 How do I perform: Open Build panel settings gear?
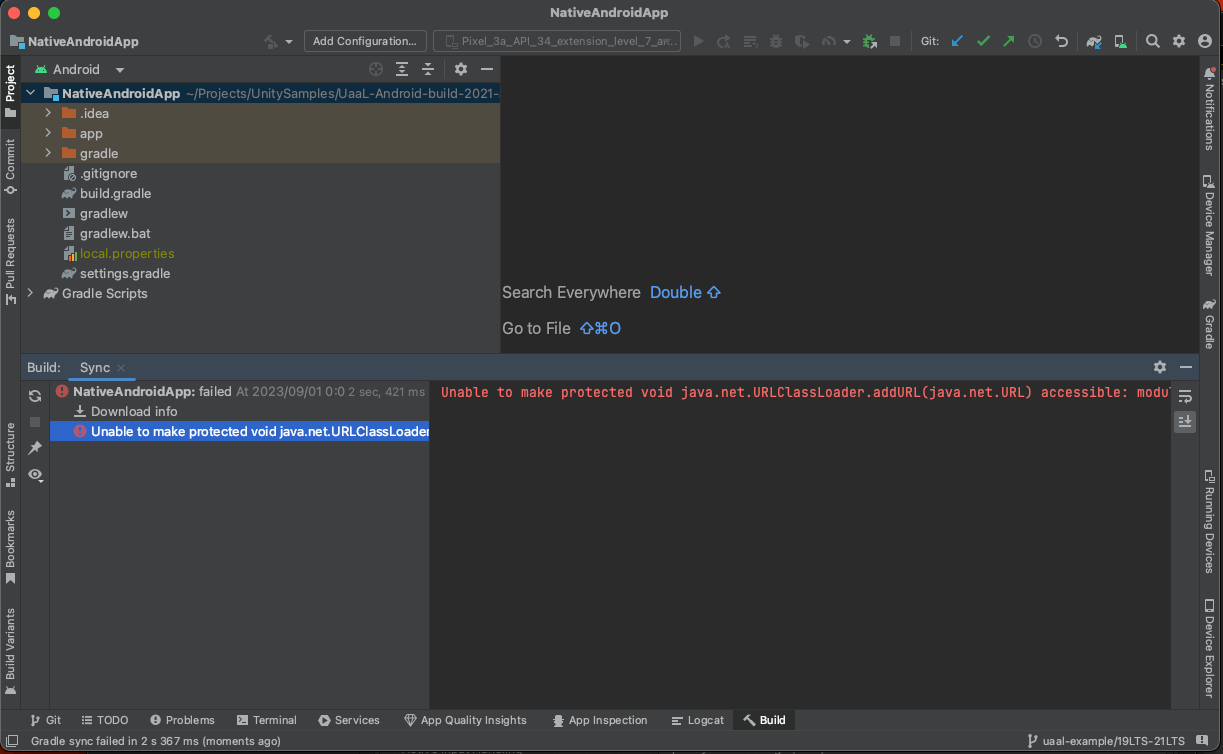pos(1160,367)
